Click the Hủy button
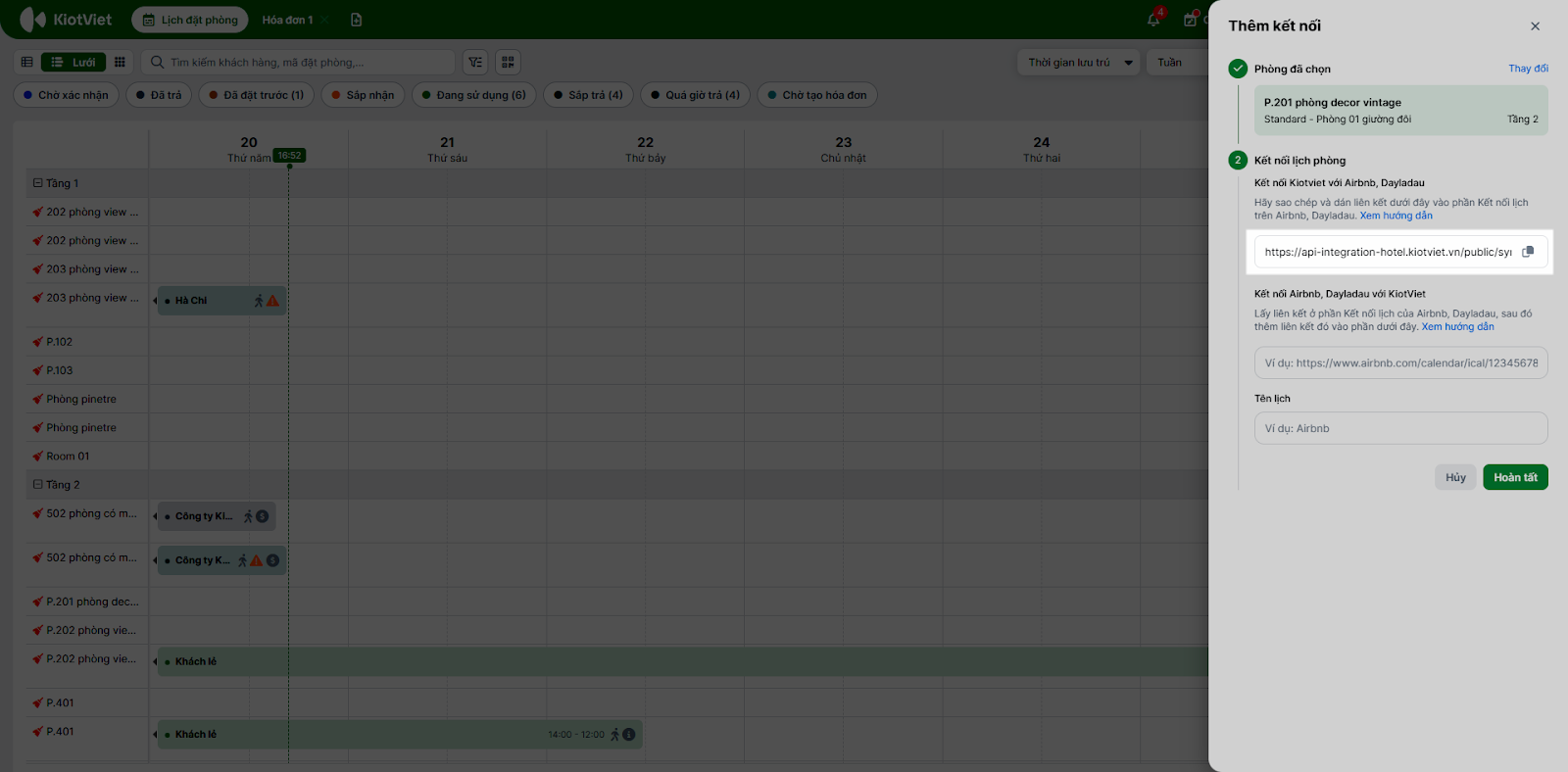This screenshot has width=1568, height=772. (1456, 477)
